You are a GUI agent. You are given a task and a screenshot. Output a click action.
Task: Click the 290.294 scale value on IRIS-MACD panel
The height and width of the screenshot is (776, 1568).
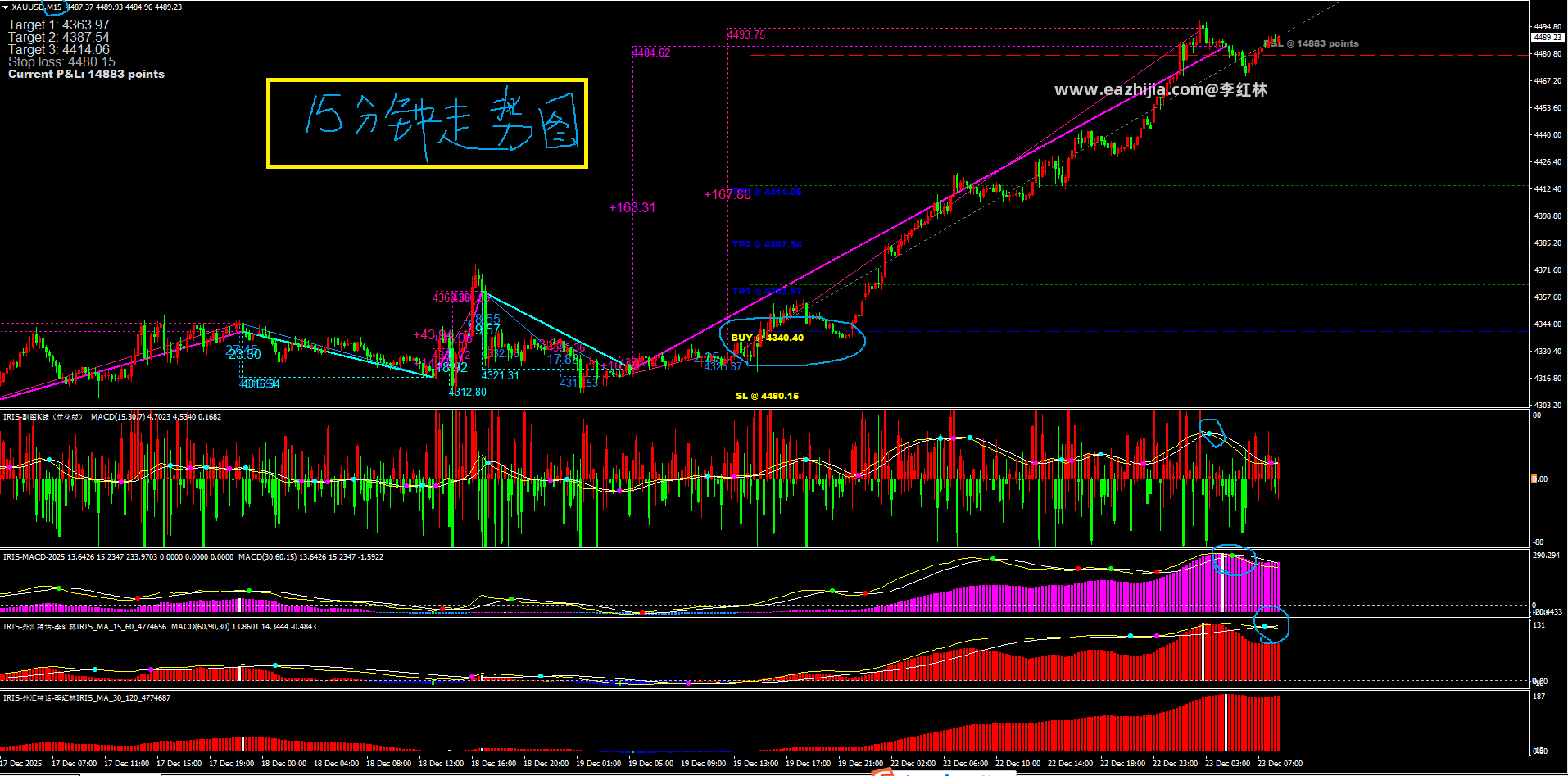point(1547,556)
